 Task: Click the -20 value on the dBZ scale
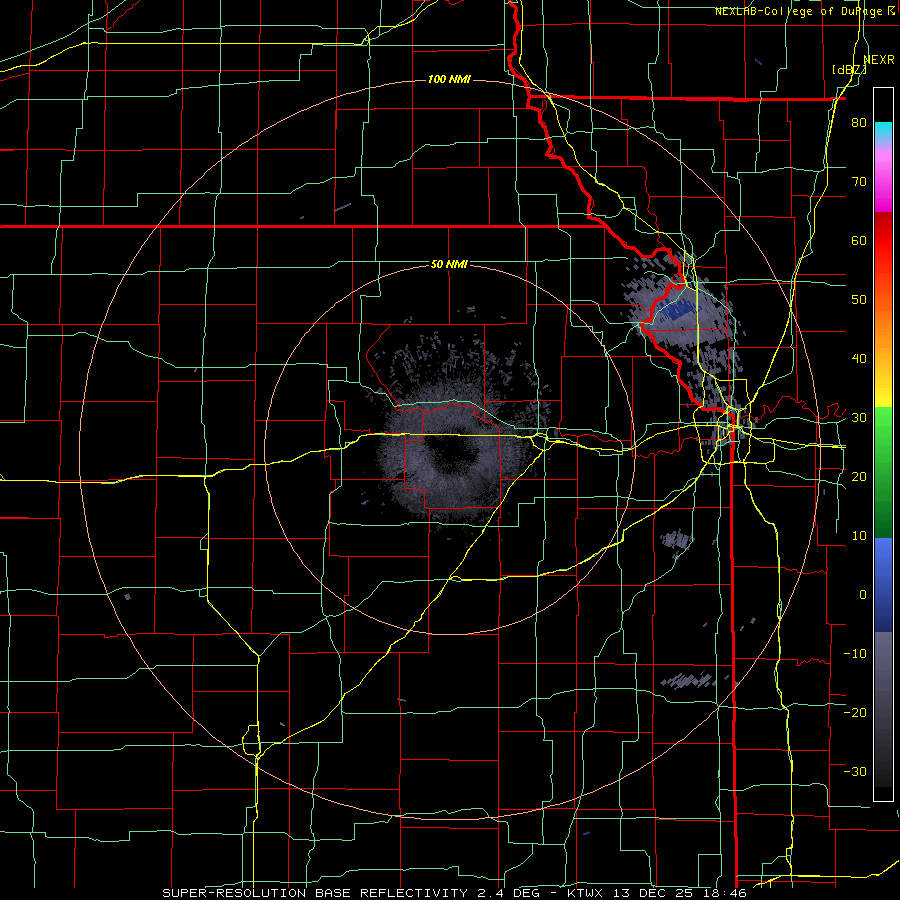[855, 713]
